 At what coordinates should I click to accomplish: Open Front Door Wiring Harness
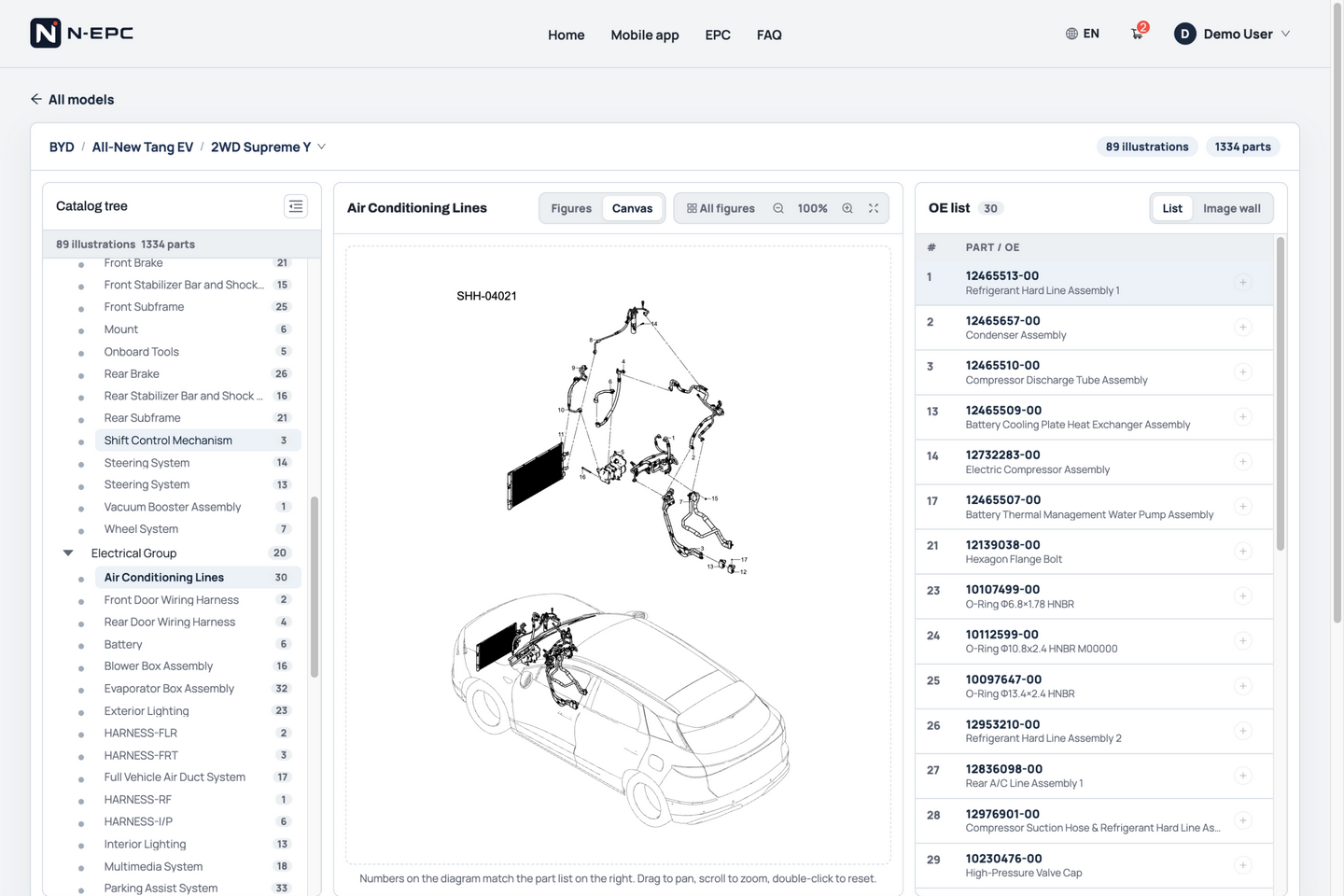[x=198, y=600]
